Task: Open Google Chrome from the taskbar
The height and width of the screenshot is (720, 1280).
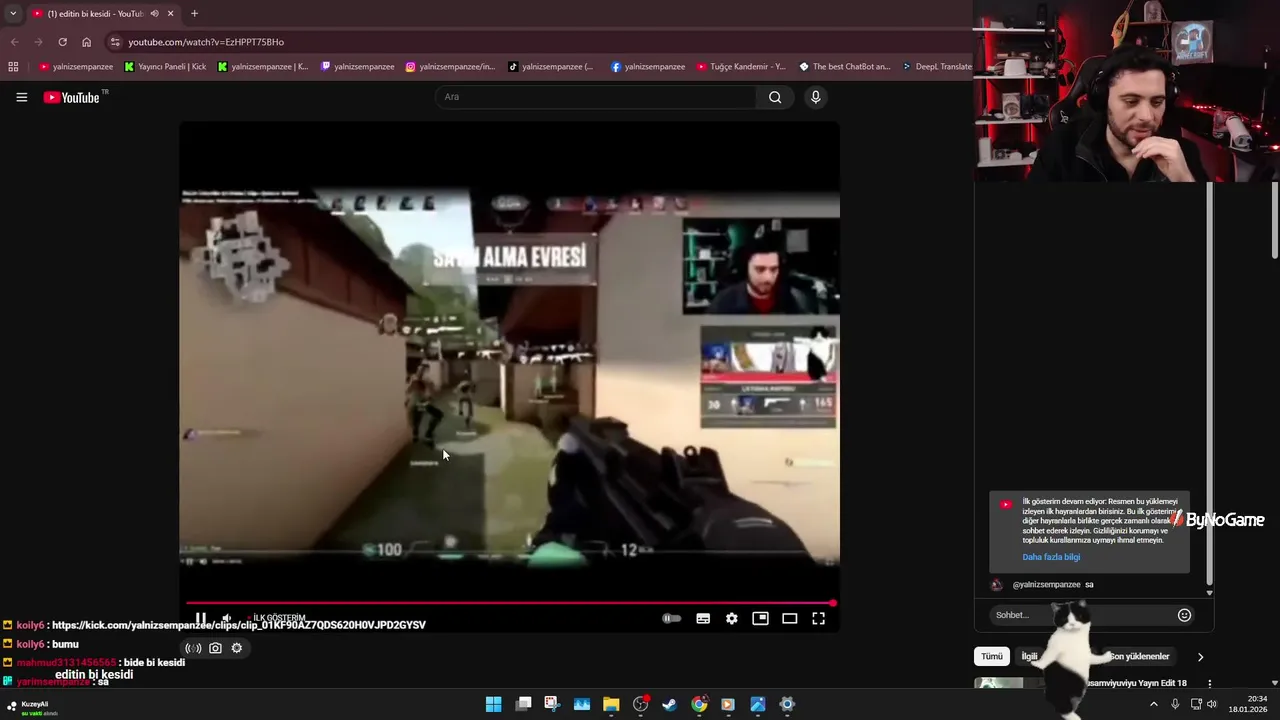Action: pyautogui.click(x=699, y=704)
